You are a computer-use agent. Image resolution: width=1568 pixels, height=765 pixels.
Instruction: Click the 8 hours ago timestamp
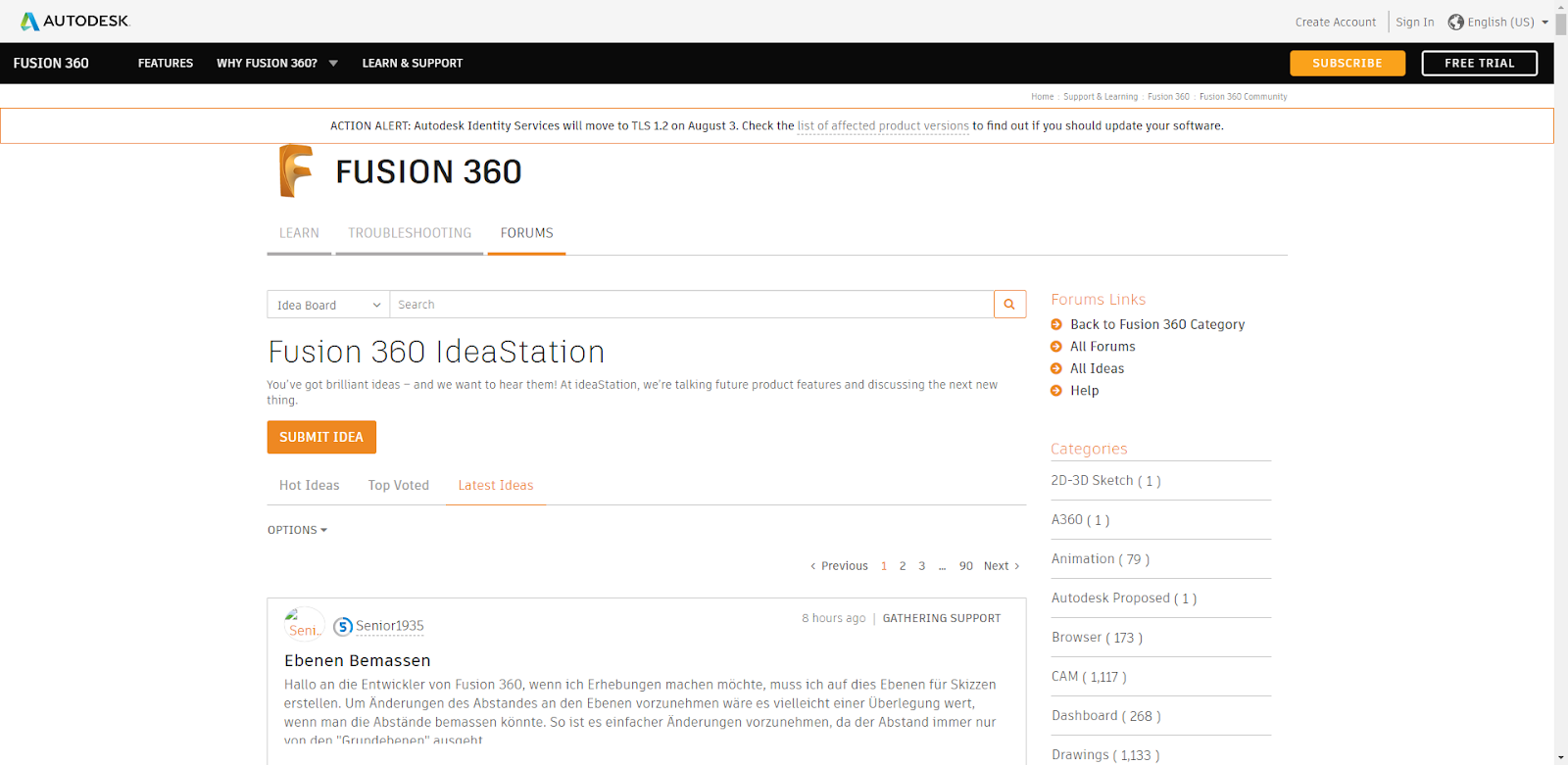pyautogui.click(x=834, y=619)
